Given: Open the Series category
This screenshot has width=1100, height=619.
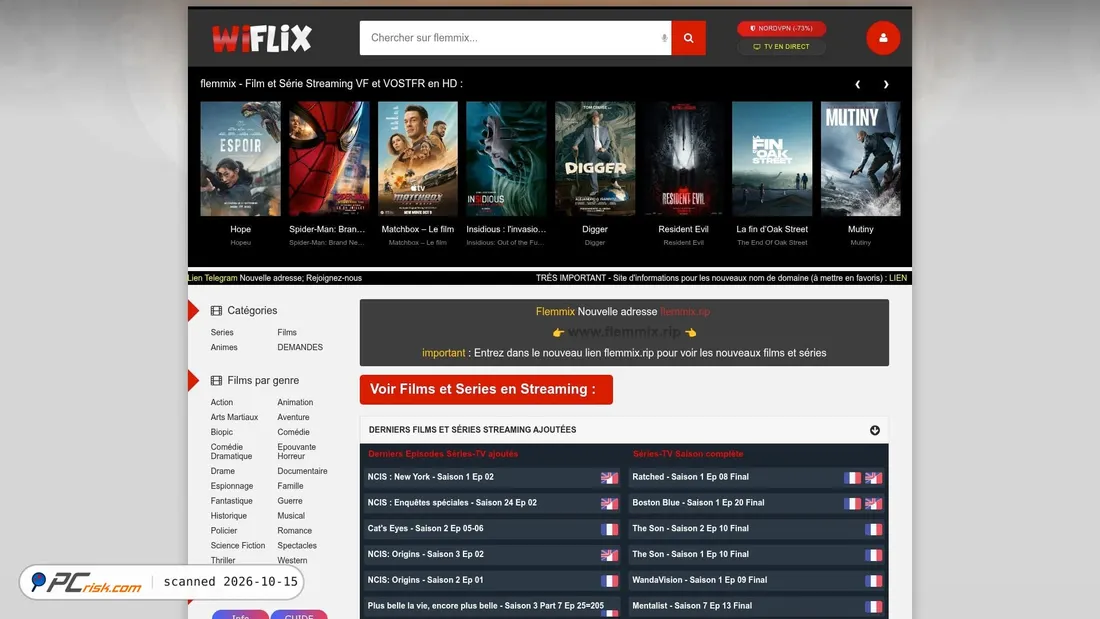Looking at the screenshot, I should click(x=222, y=333).
